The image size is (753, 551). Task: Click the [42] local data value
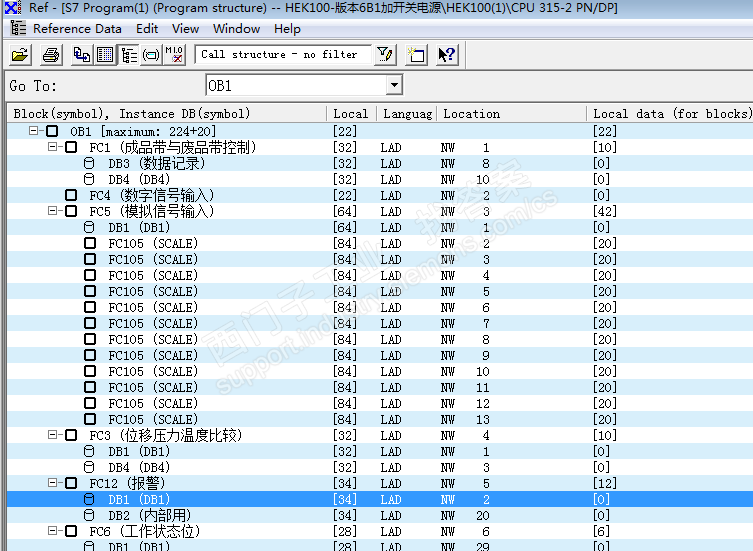point(605,211)
